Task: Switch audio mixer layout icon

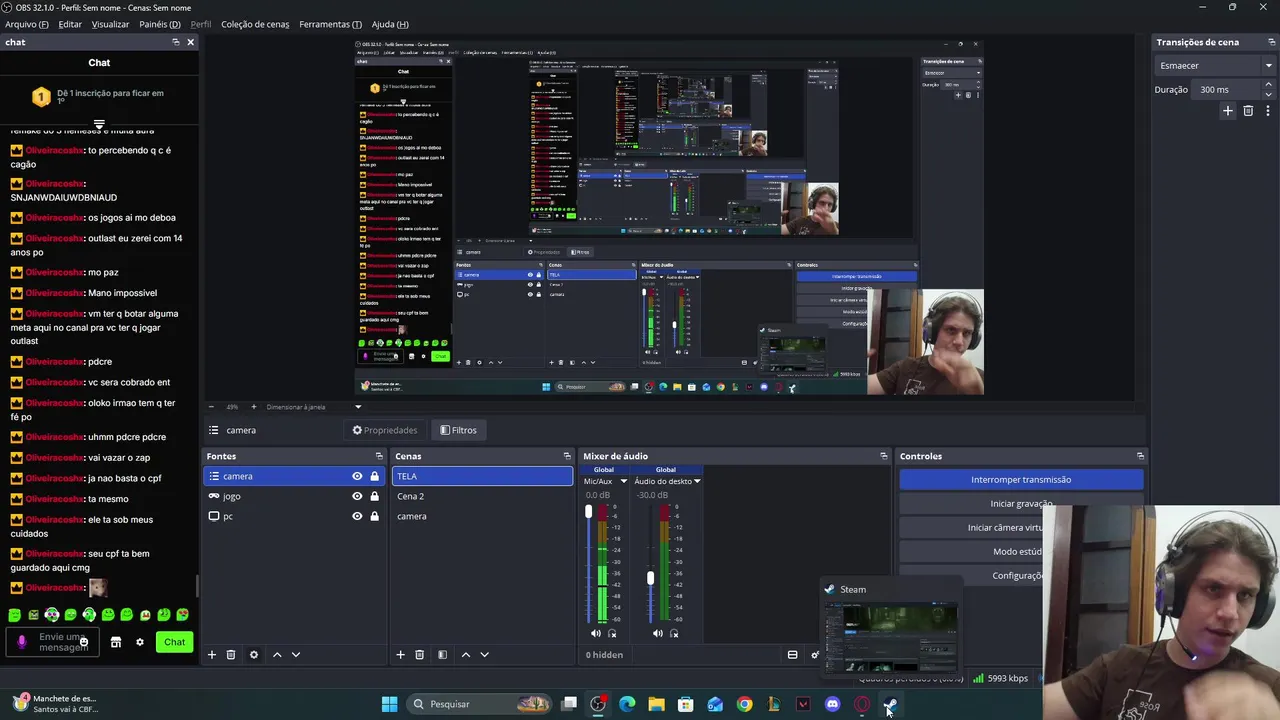Action: point(792,655)
